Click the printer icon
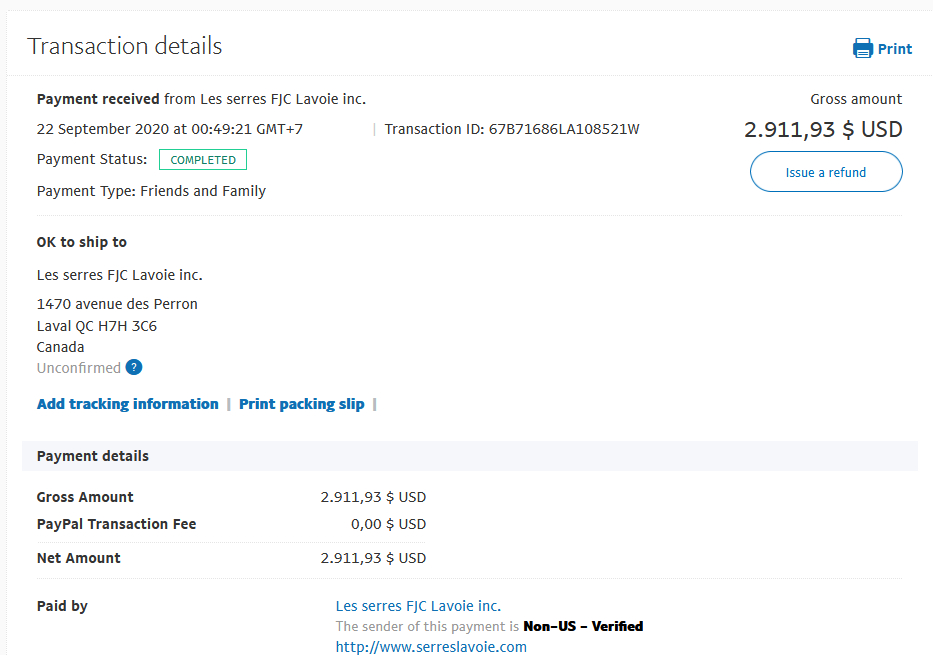Screen dimensions: 933x655 862,48
